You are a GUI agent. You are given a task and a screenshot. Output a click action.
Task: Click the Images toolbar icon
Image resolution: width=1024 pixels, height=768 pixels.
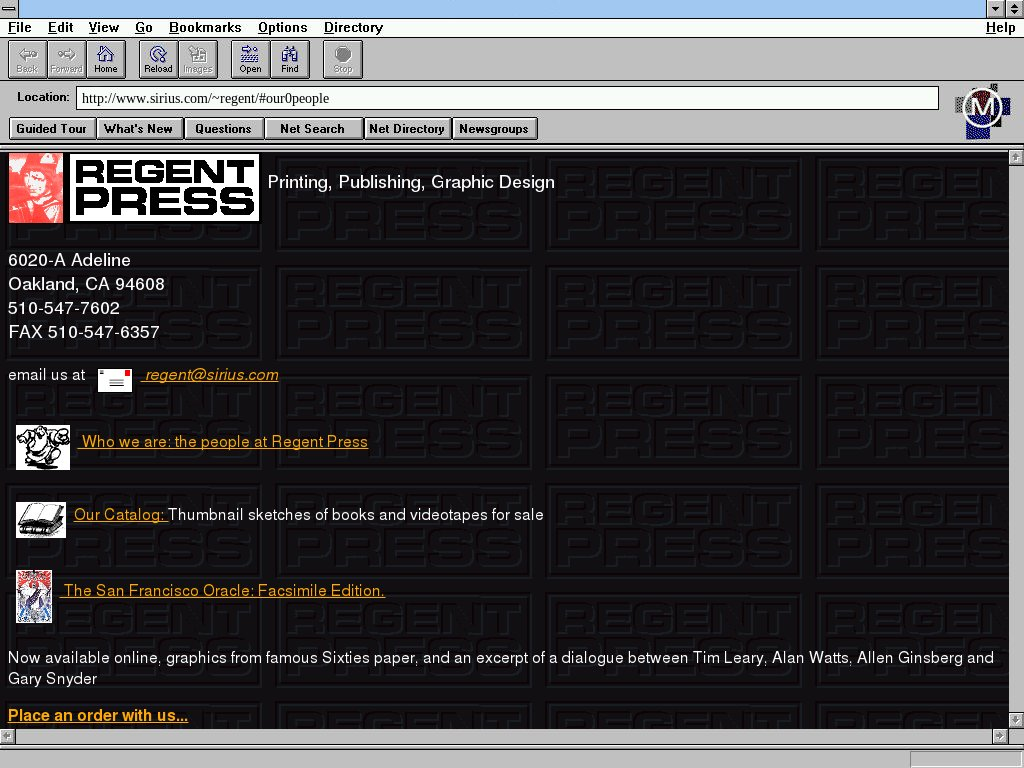[x=198, y=59]
